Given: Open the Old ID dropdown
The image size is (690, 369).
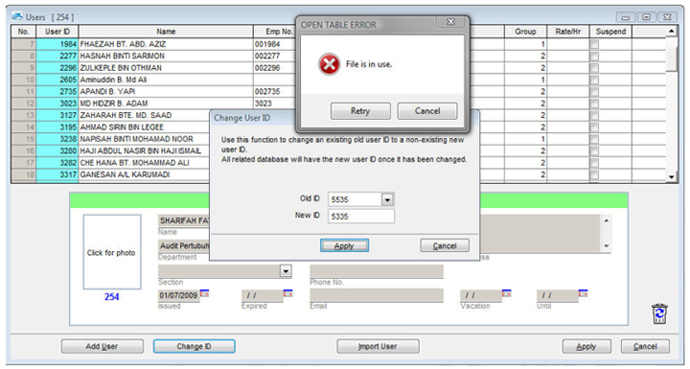Looking at the screenshot, I should (387, 200).
